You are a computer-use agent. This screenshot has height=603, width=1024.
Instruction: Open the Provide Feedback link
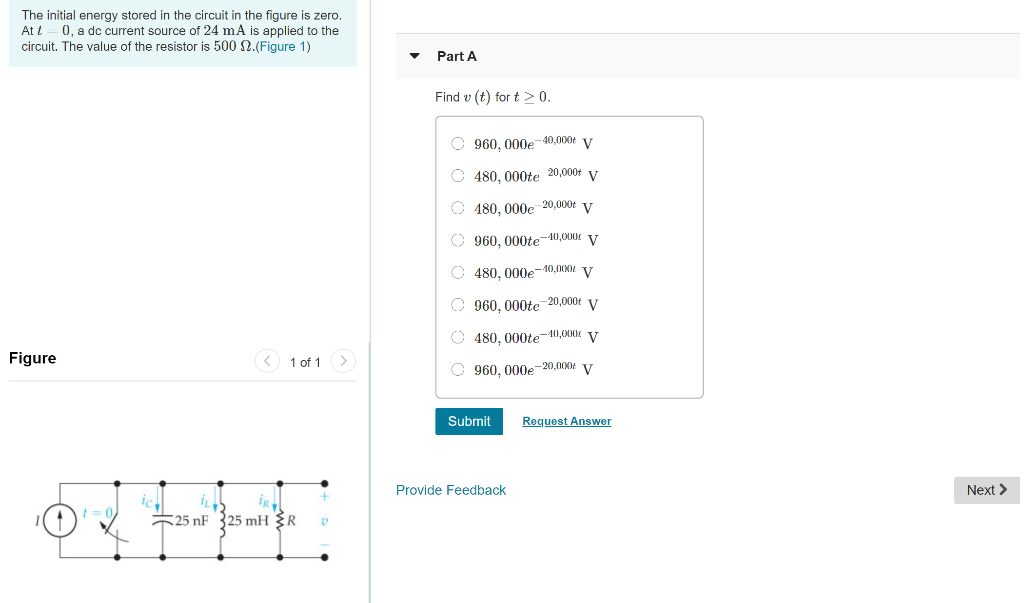click(450, 490)
